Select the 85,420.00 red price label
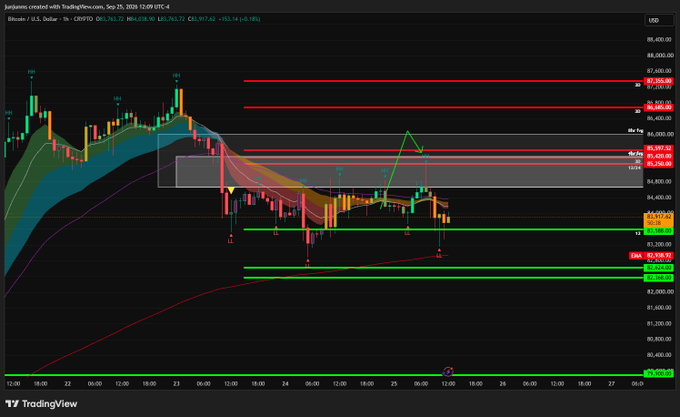 coord(659,156)
